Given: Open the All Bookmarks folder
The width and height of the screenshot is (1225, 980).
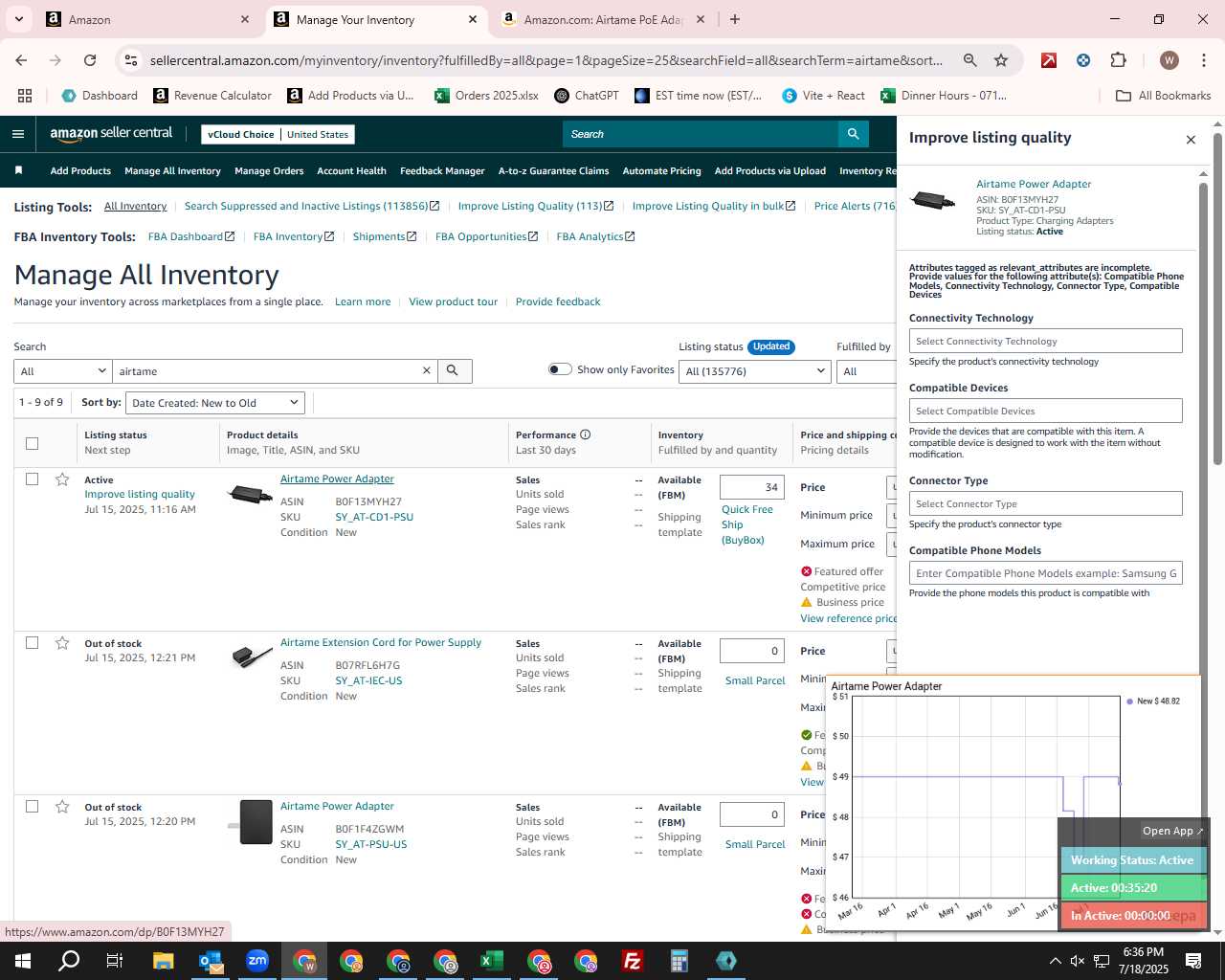Looking at the screenshot, I should (x=1164, y=96).
